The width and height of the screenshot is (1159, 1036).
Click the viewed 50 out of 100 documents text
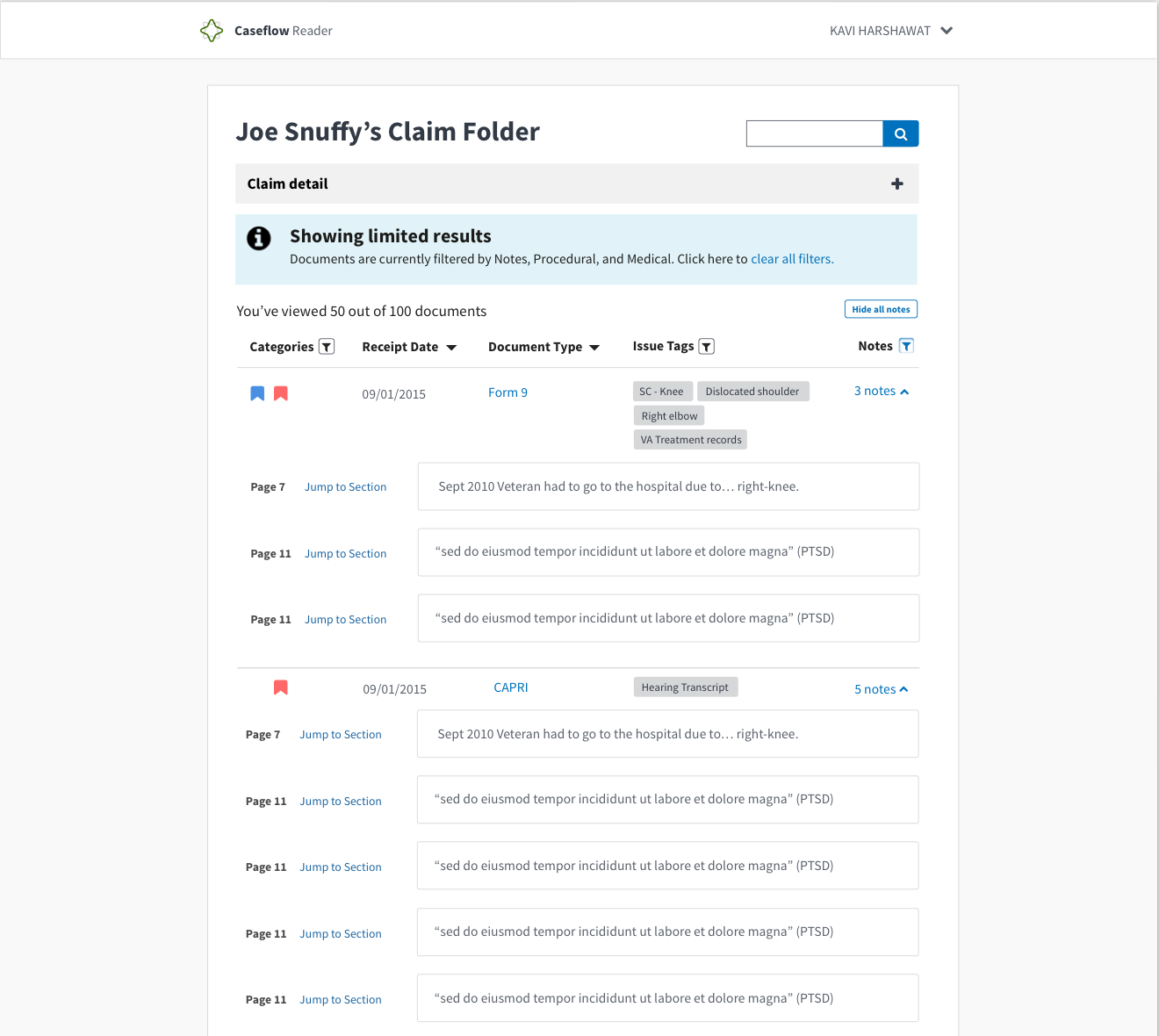coord(362,312)
